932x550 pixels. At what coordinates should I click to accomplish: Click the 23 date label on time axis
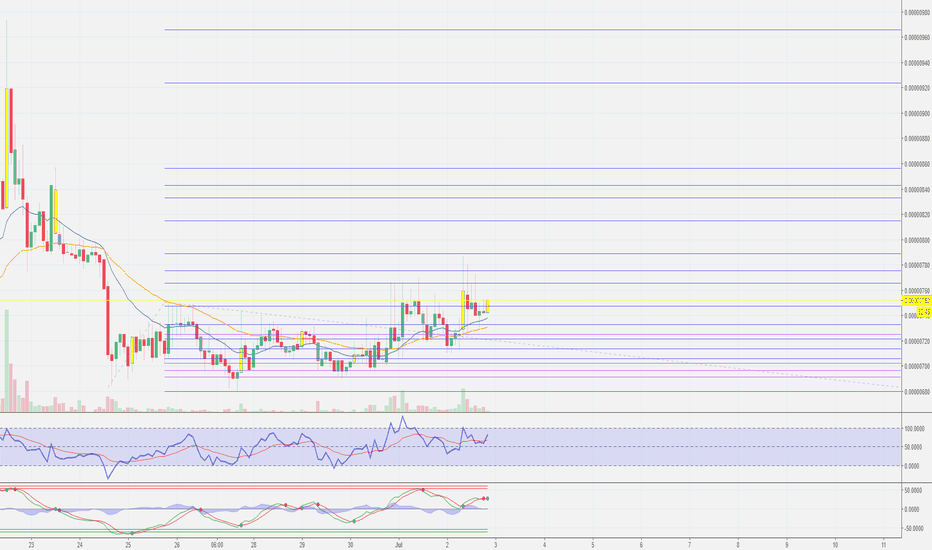(32, 544)
